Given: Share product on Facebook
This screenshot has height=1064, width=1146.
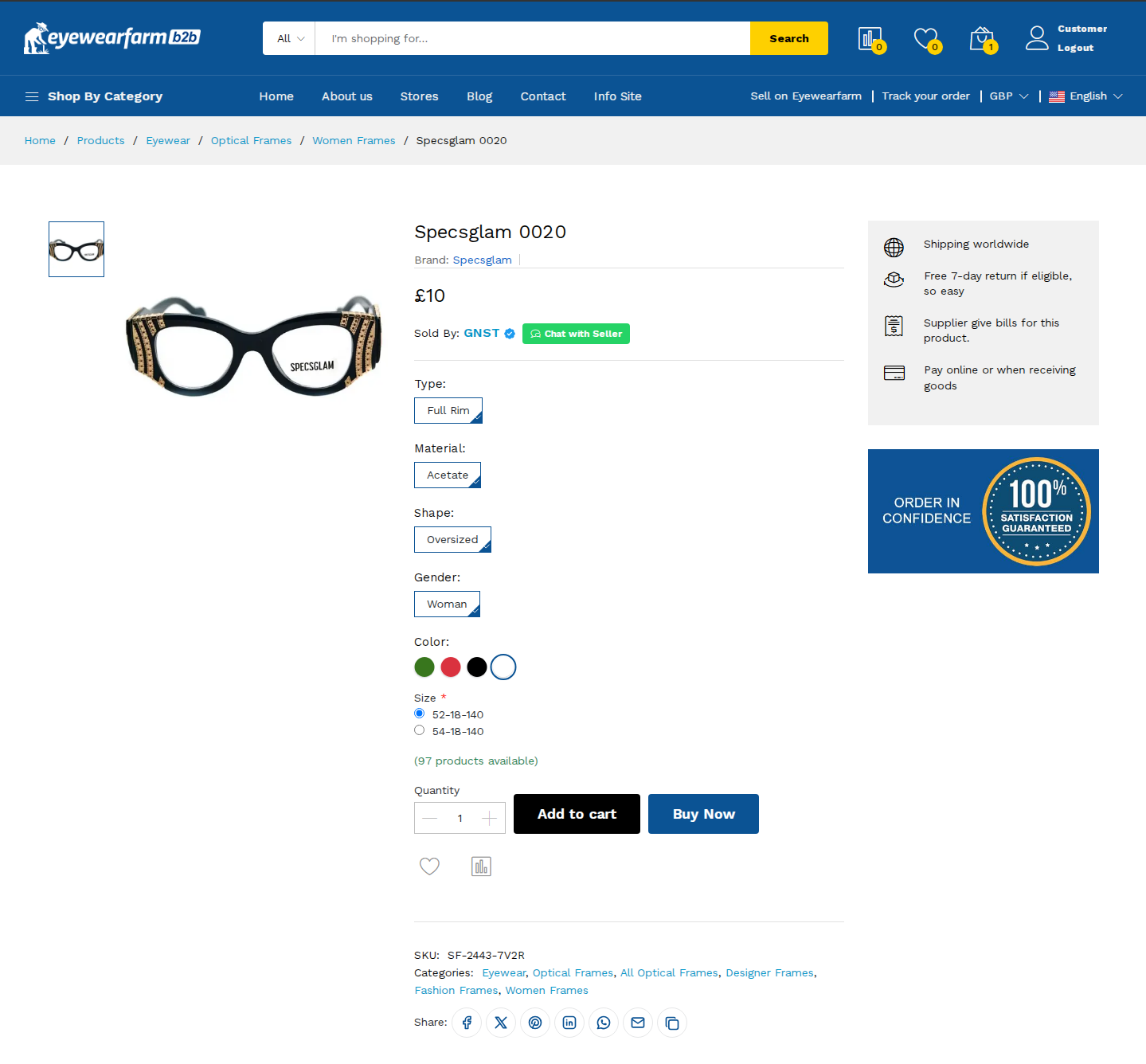Looking at the screenshot, I should (467, 1023).
